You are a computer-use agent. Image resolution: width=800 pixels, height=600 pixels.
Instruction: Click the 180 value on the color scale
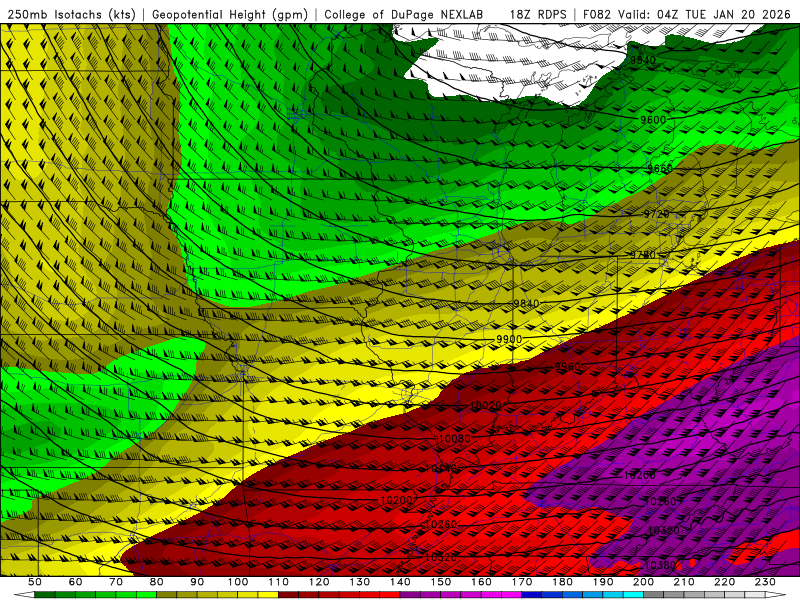tap(562, 582)
